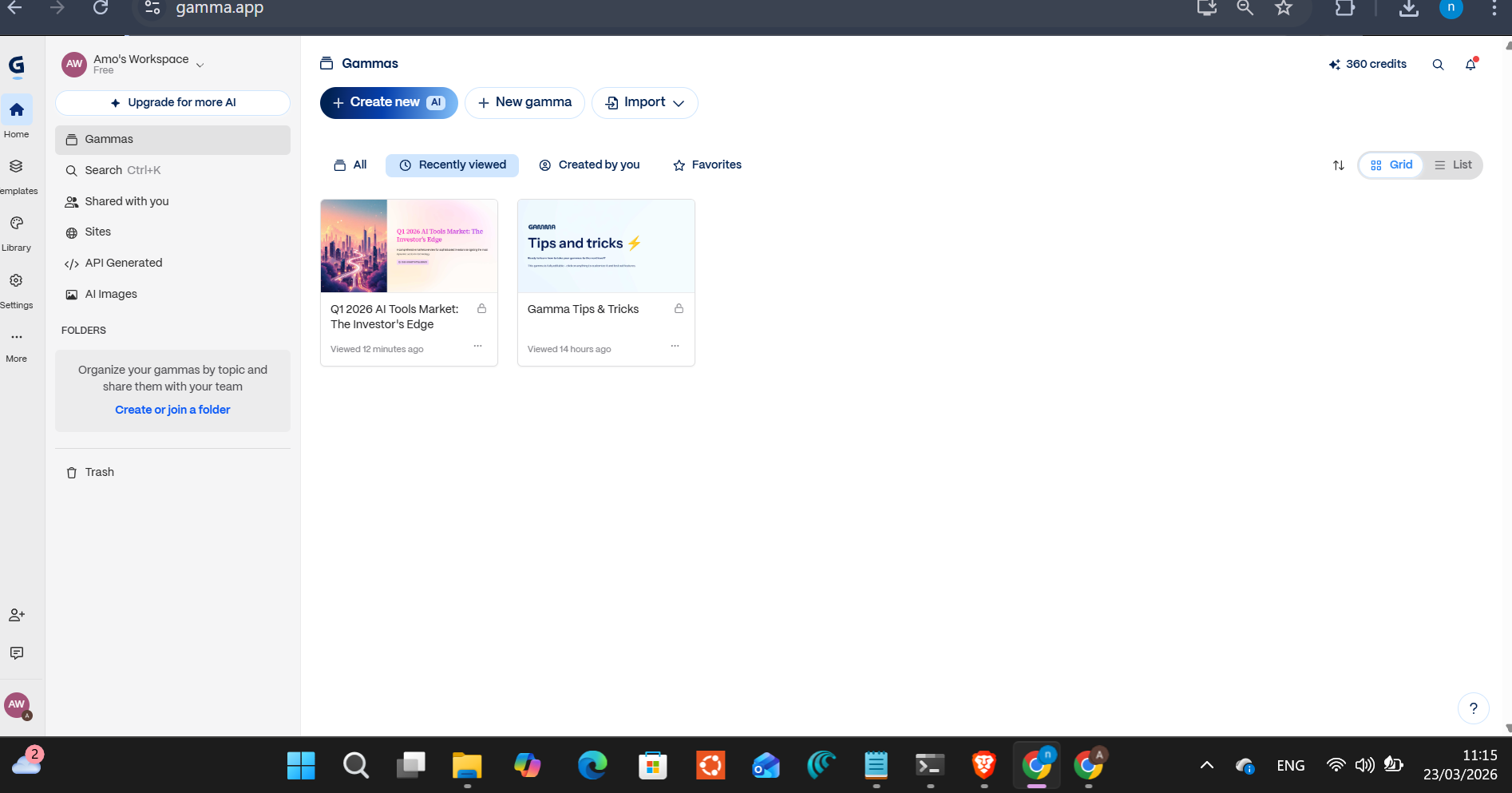Open browser extensions puzzle icon

click(1345, 8)
